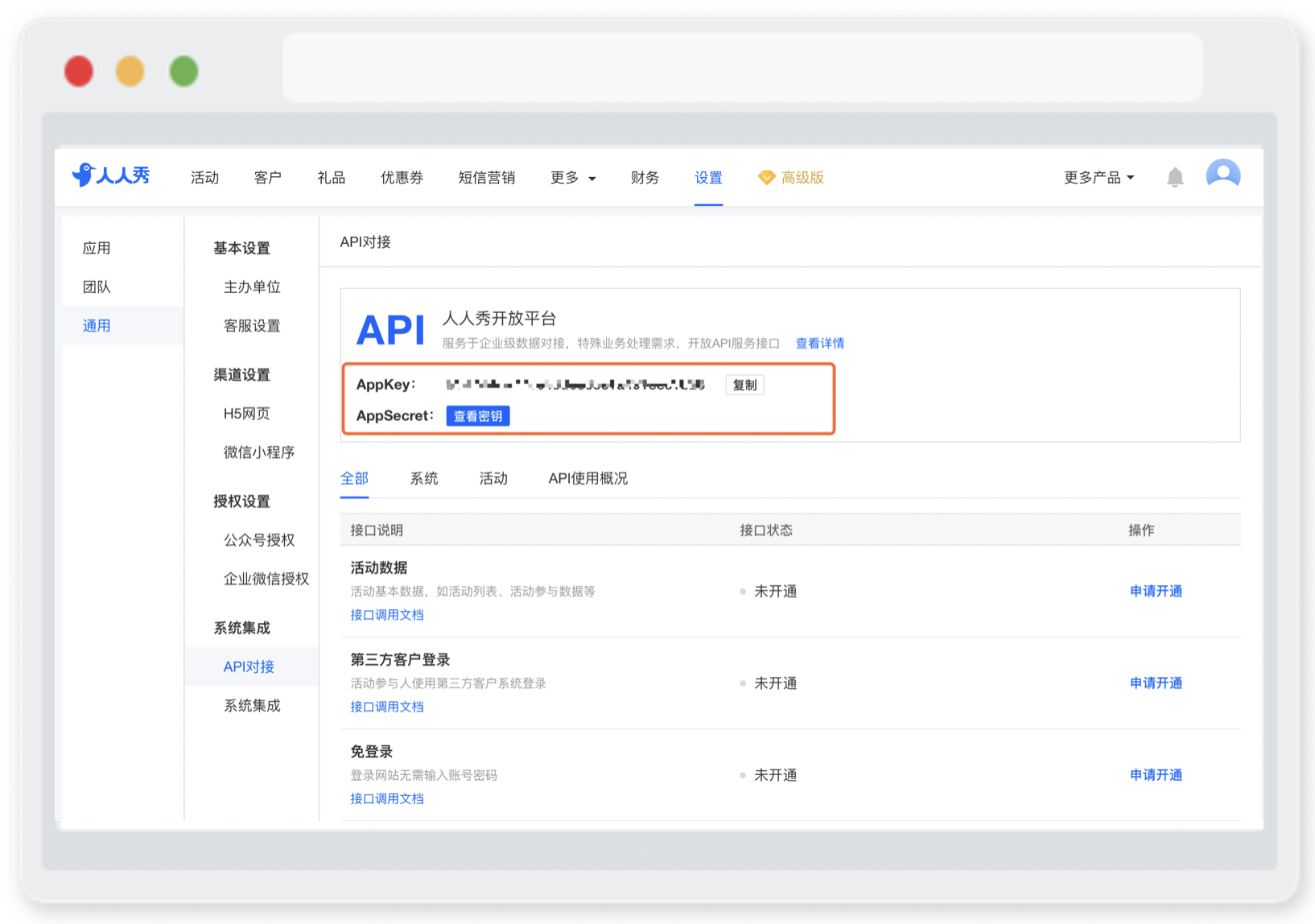The height and width of the screenshot is (924, 1315).
Task: Open 接口调用文档 for 第三方客户登录
Action: (387, 706)
